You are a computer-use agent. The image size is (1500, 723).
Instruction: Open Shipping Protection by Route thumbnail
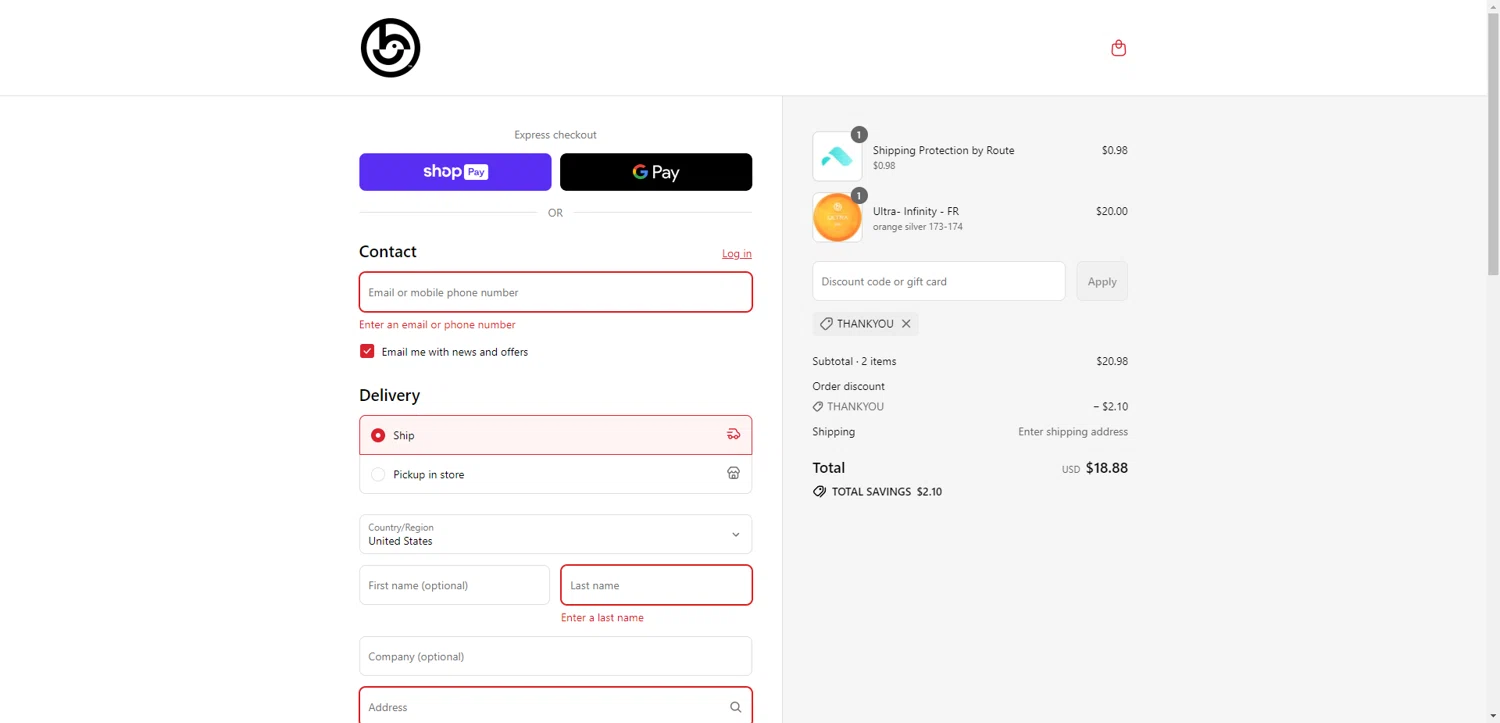[837, 156]
